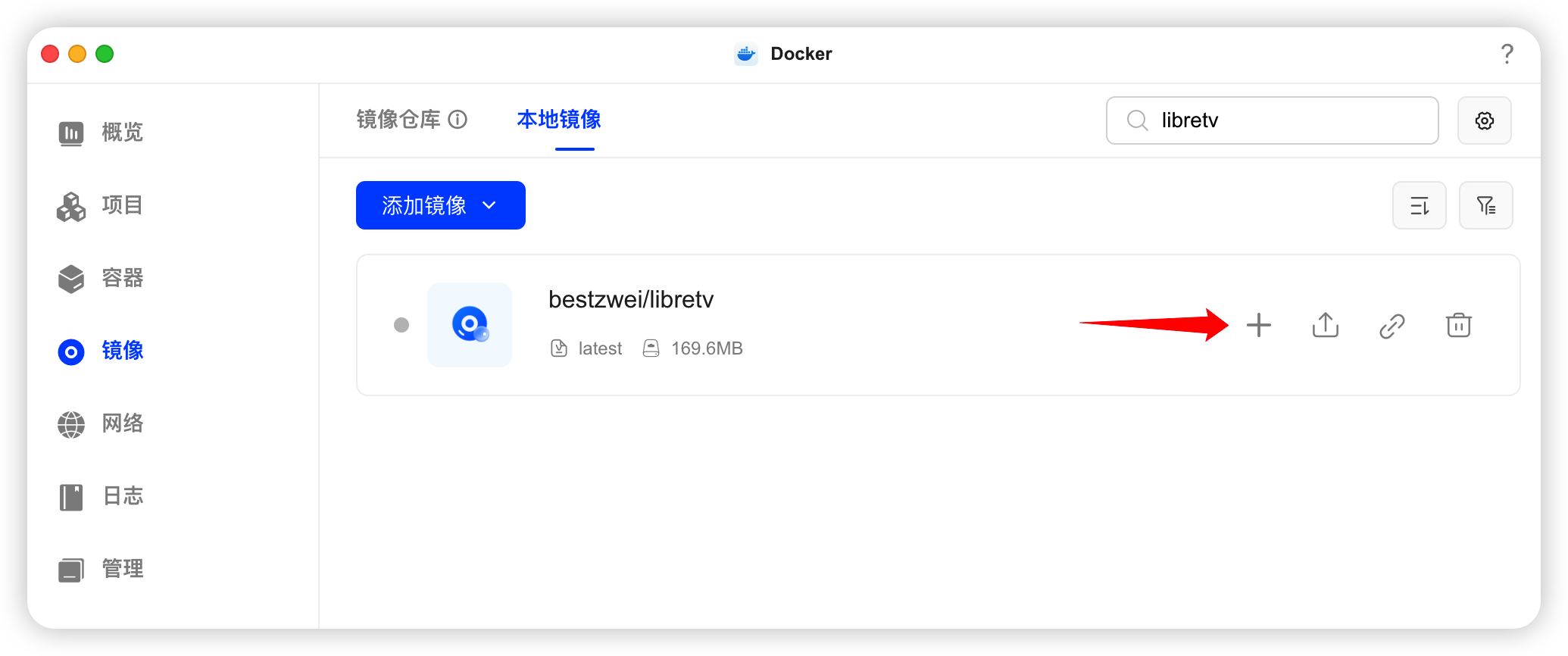This screenshot has height=656, width=1568.
Task: Focus the libretv search field
Action: click(x=1272, y=120)
